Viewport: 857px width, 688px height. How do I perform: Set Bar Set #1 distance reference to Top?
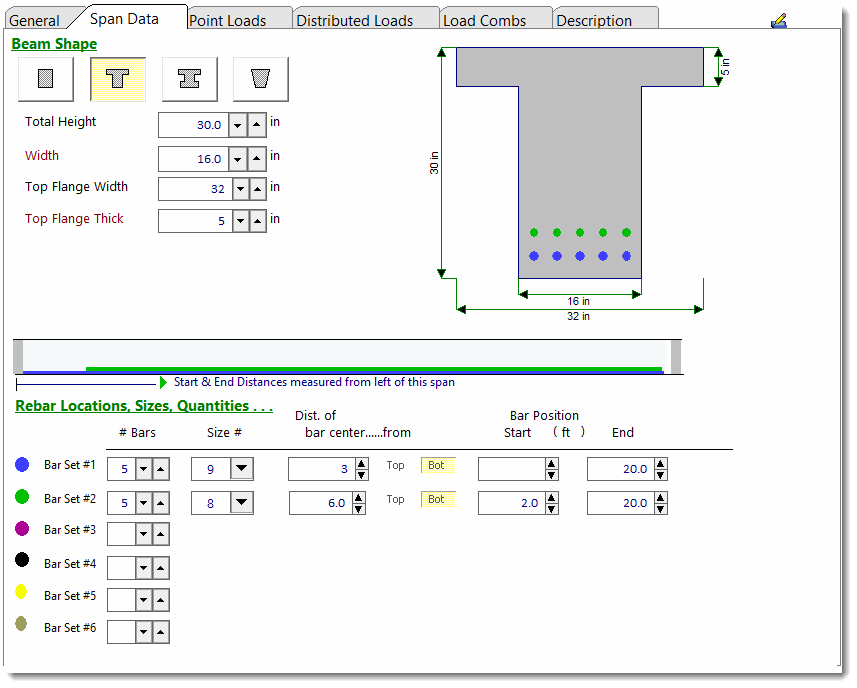pos(396,465)
